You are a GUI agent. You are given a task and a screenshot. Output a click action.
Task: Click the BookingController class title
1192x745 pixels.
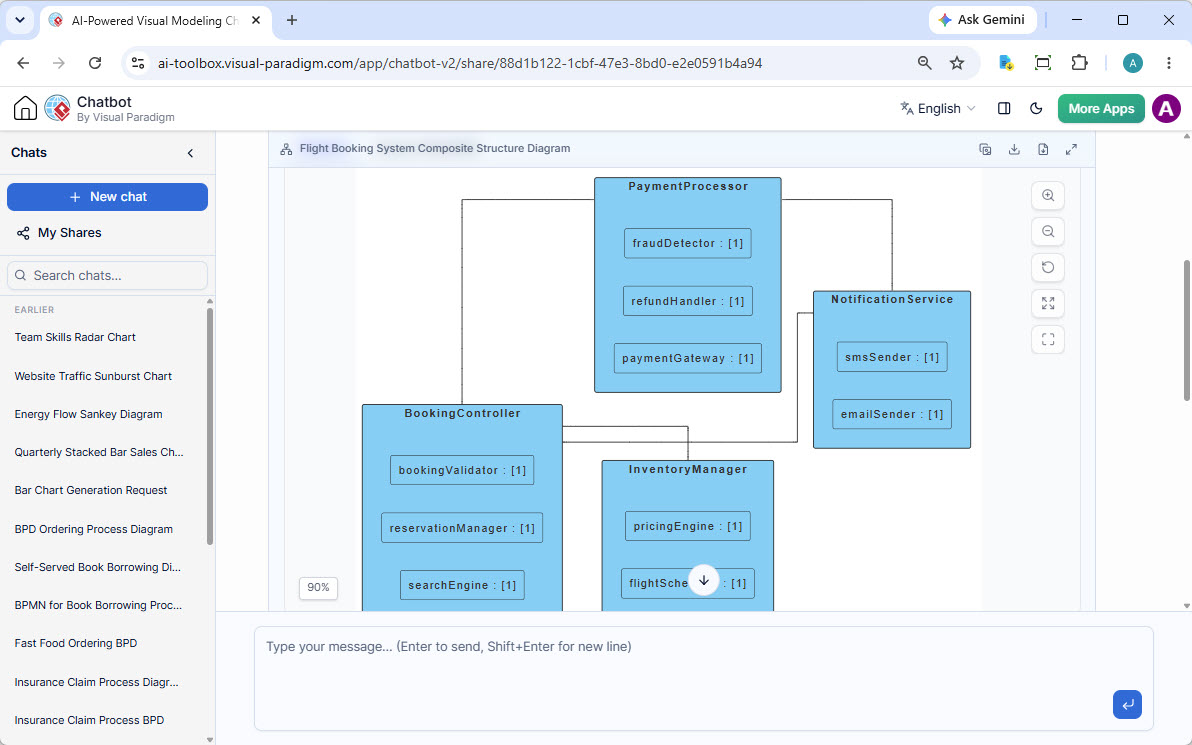(462, 414)
